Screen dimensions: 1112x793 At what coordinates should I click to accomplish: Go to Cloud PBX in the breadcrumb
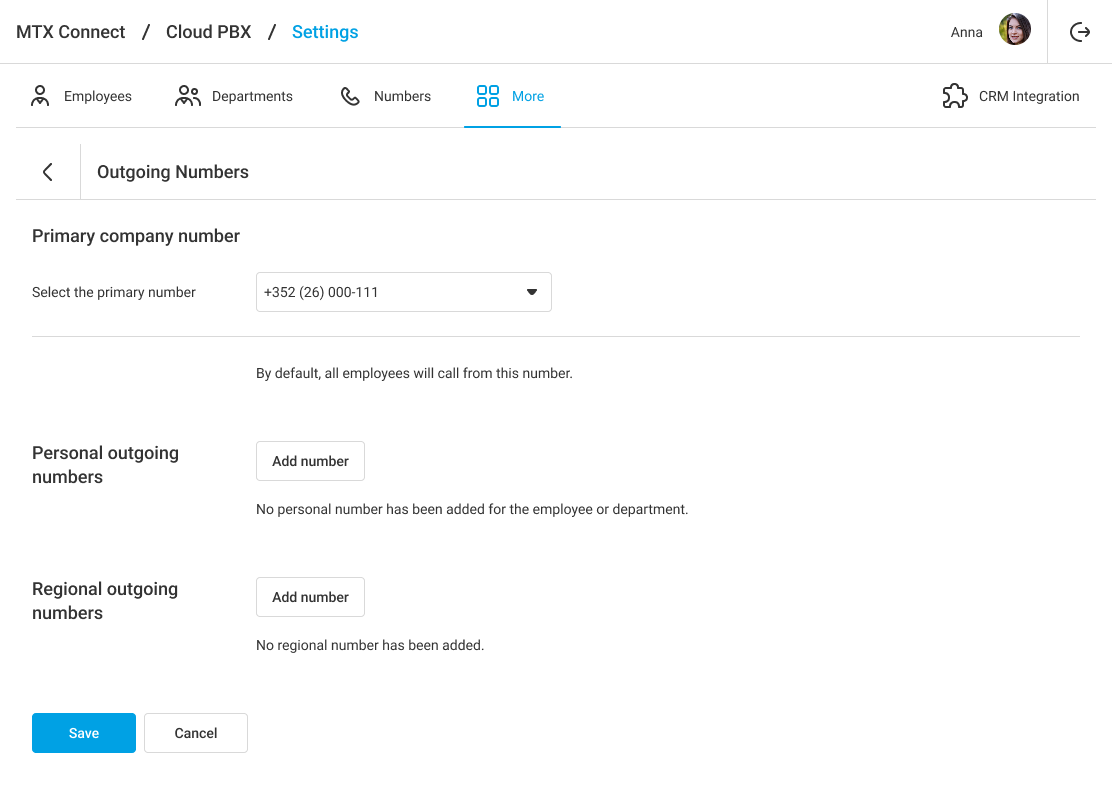tap(209, 32)
